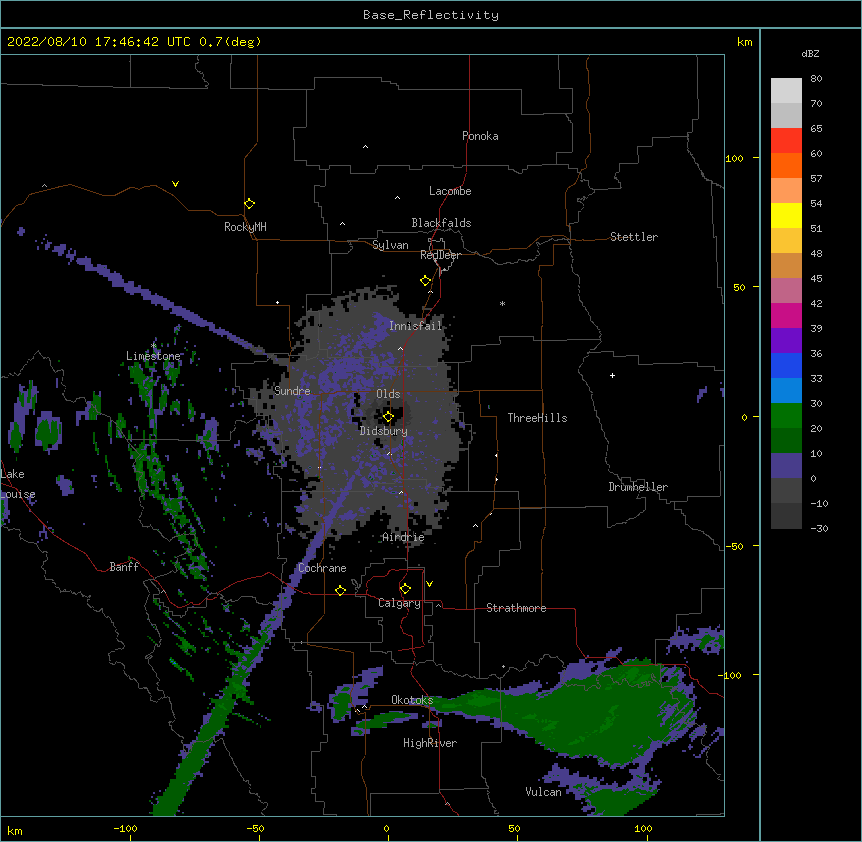Click the Limestone label
The height and width of the screenshot is (842, 862).
[153, 356]
